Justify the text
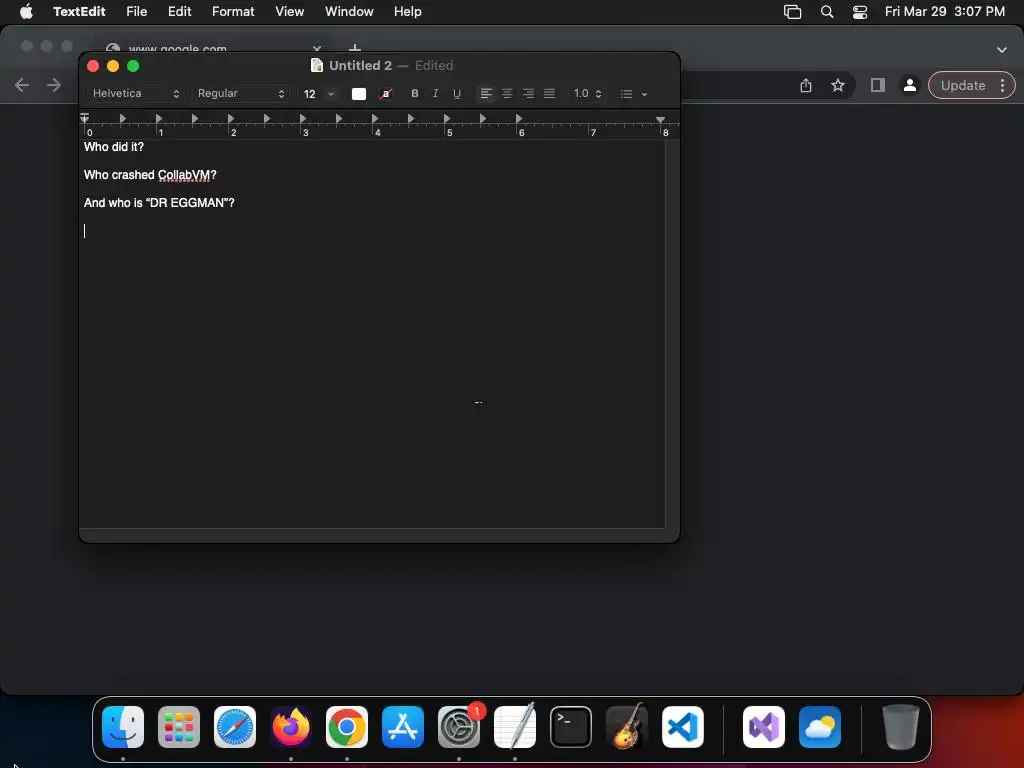The image size is (1024, 768). [x=549, y=93]
